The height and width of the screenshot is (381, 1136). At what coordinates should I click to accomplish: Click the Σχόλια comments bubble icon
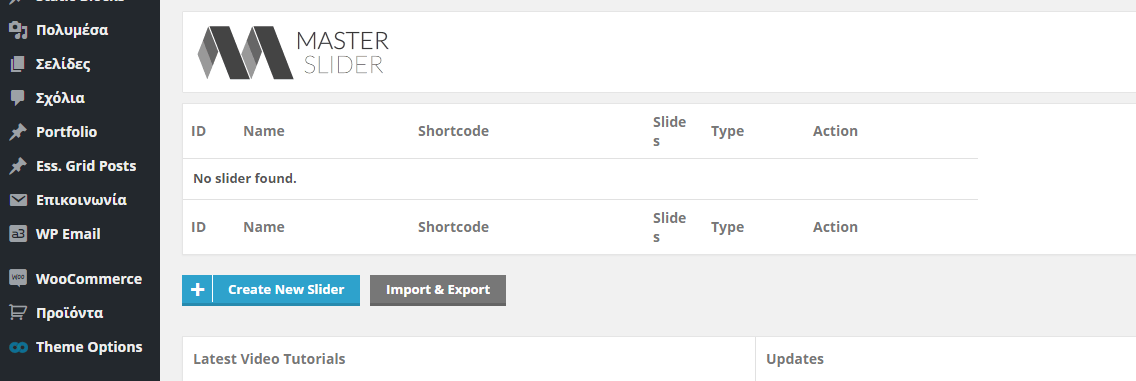tap(18, 98)
